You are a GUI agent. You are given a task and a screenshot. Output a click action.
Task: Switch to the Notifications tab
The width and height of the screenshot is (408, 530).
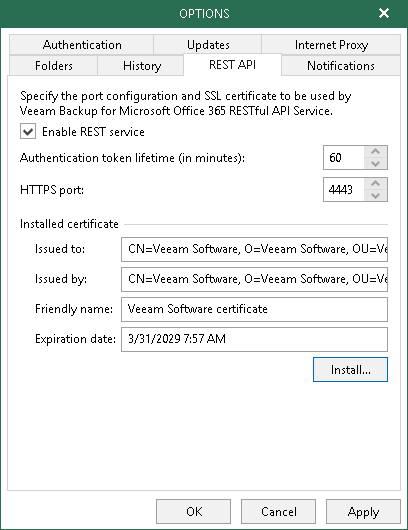tap(340, 66)
